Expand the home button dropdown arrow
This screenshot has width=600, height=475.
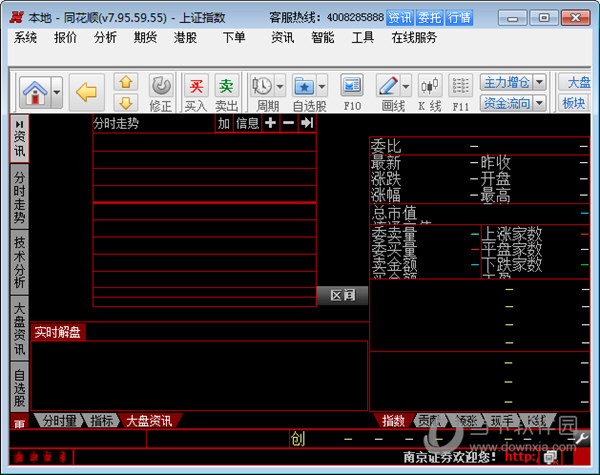point(57,92)
